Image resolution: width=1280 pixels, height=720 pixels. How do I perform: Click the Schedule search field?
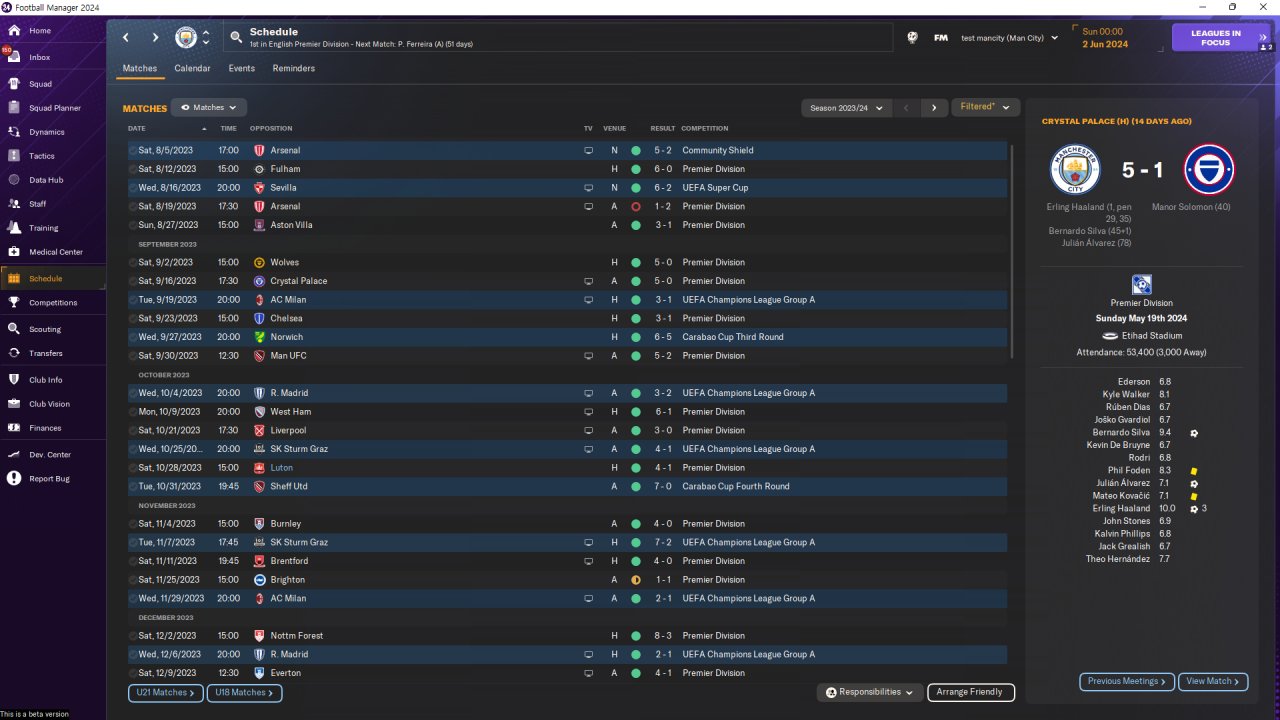click(x=558, y=38)
